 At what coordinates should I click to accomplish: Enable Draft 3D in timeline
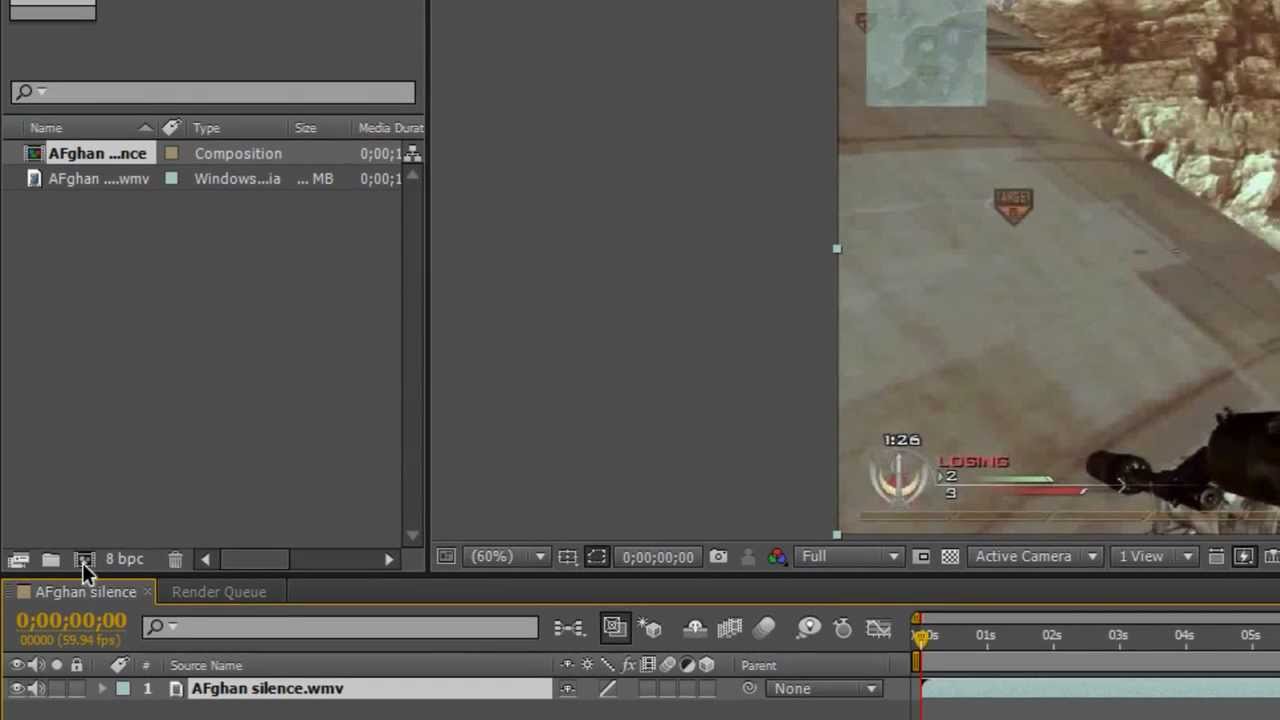click(652, 628)
